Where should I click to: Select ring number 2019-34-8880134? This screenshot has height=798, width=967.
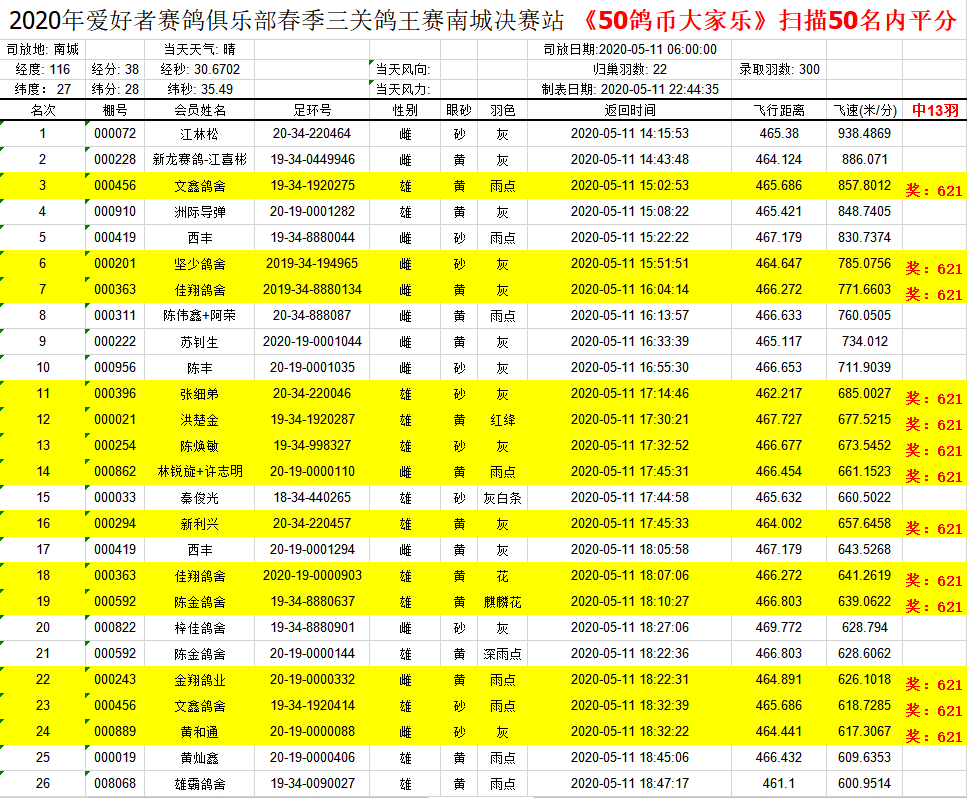[312, 290]
